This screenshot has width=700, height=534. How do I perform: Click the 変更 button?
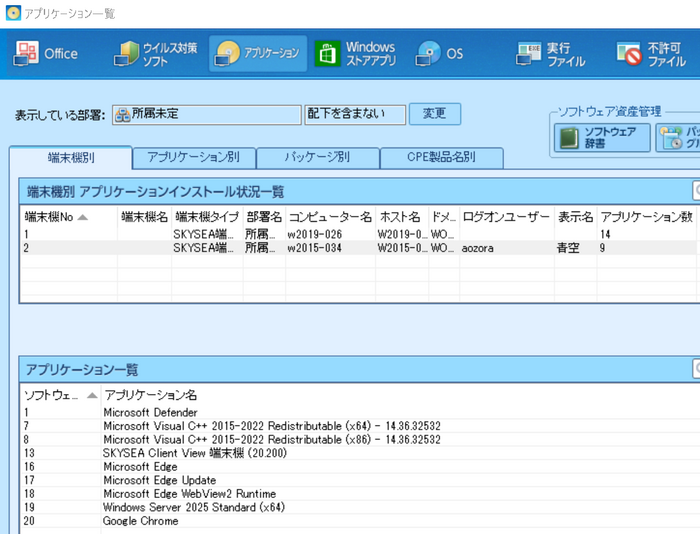coord(435,114)
